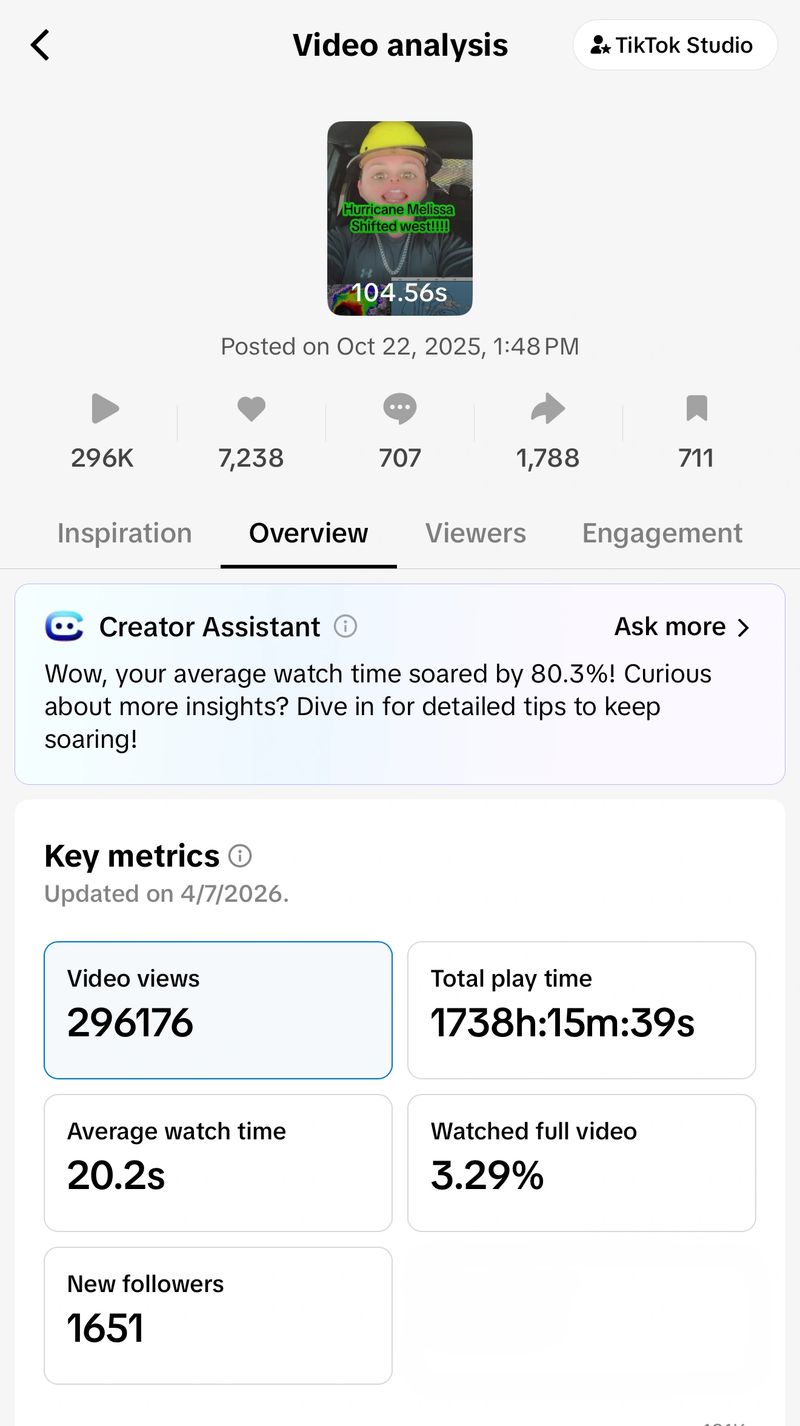800x1426 pixels.
Task: Tap the play count icon
Action: (x=104, y=408)
